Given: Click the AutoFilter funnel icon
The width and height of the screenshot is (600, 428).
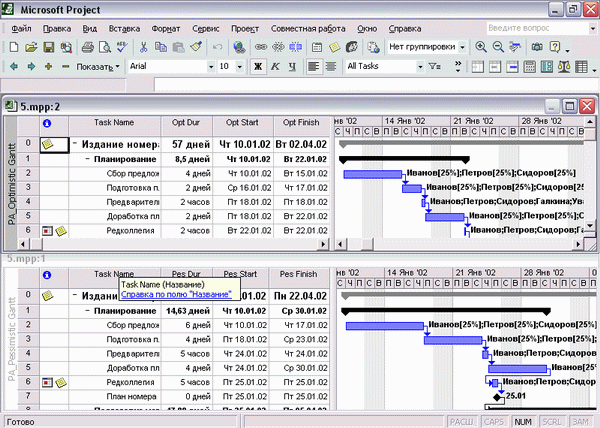Looking at the screenshot, I should [435, 67].
